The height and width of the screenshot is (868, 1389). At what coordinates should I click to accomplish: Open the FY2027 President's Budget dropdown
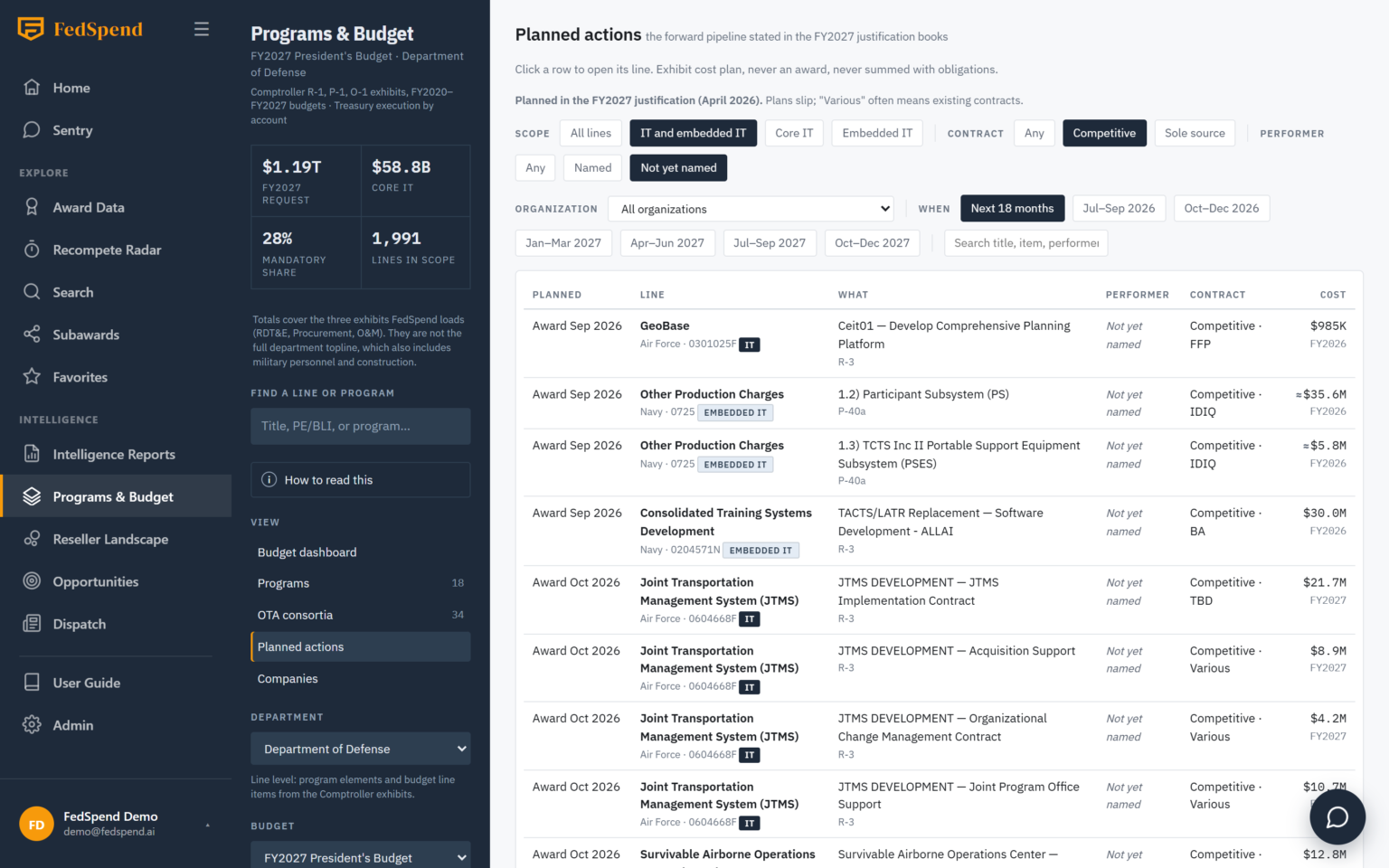(361, 856)
